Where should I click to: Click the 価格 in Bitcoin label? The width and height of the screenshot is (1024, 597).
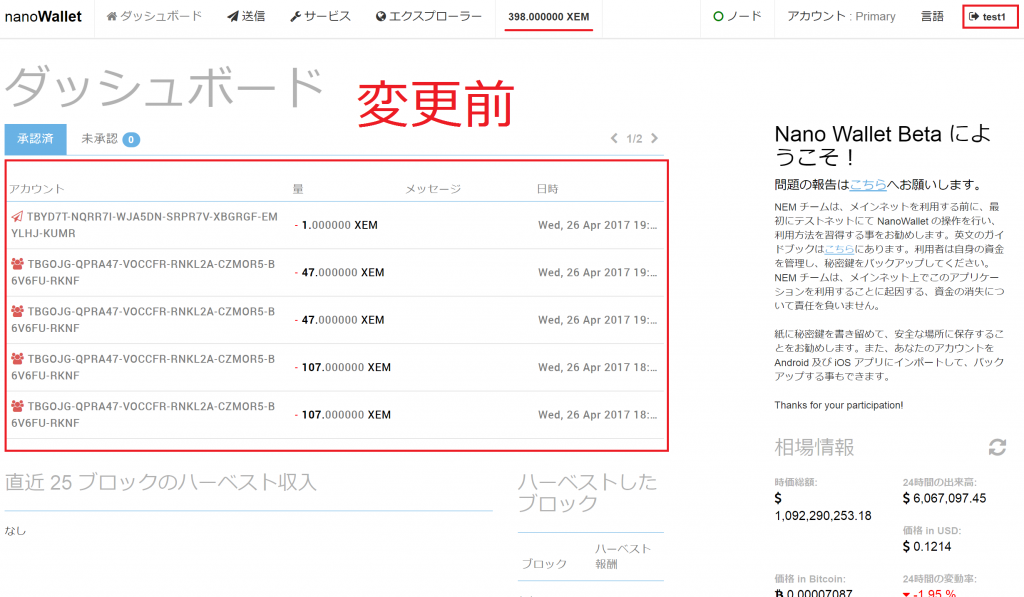[x=810, y=579]
